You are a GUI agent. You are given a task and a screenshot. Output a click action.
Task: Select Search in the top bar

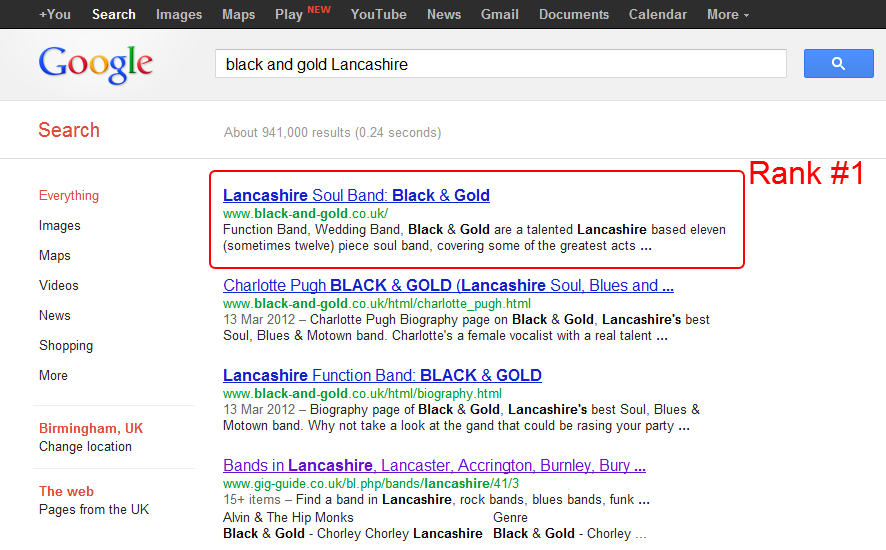coord(114,14)
